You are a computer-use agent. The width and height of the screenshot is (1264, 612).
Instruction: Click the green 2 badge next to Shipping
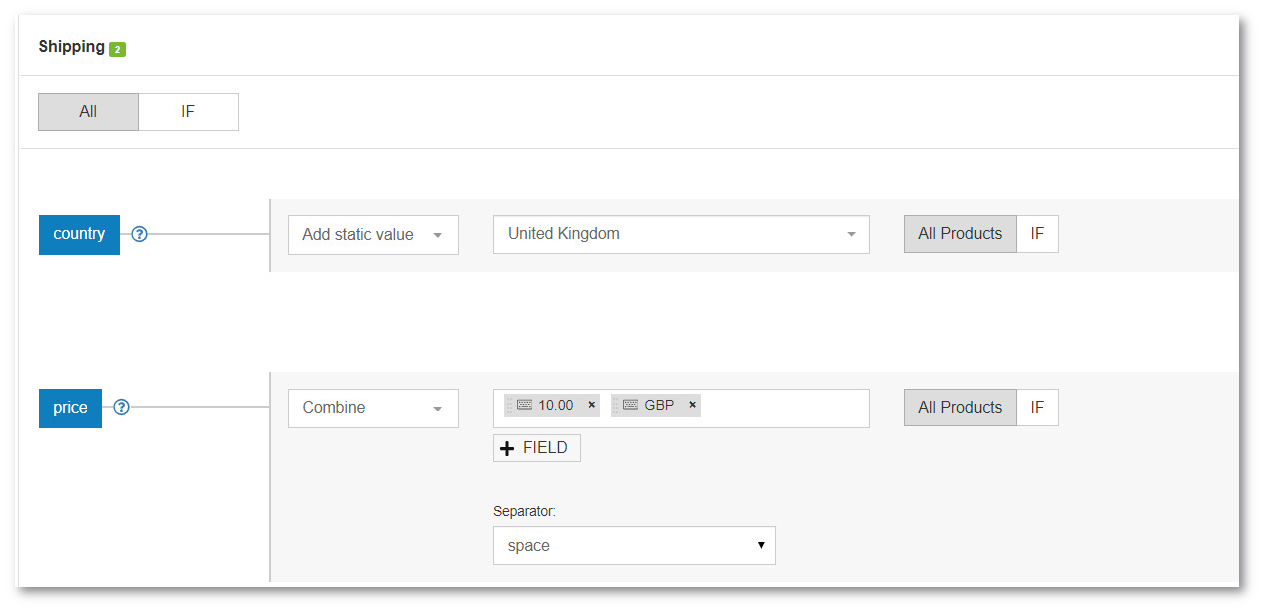[120, 47]
